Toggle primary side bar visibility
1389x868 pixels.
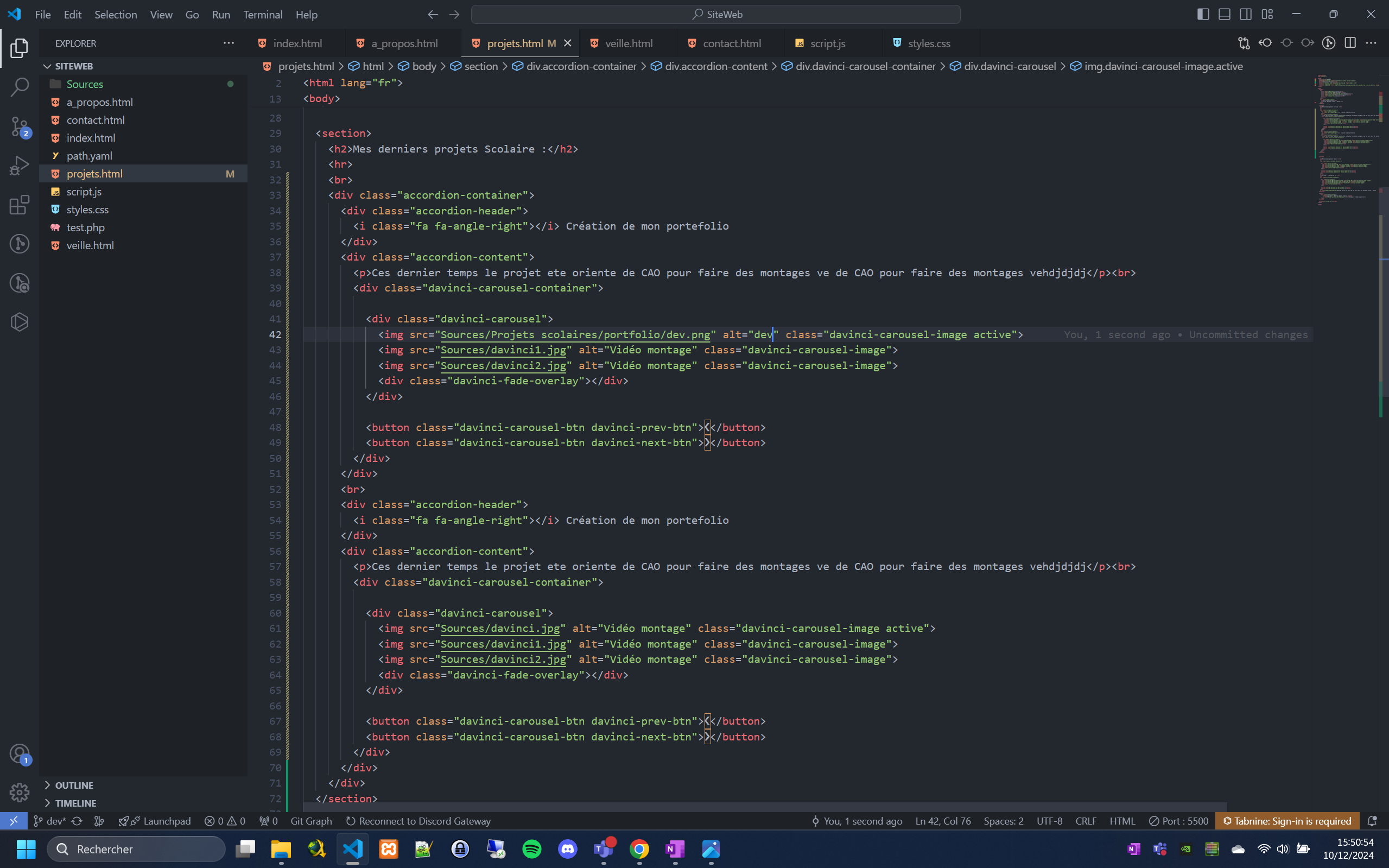[x=1203, y=14]
